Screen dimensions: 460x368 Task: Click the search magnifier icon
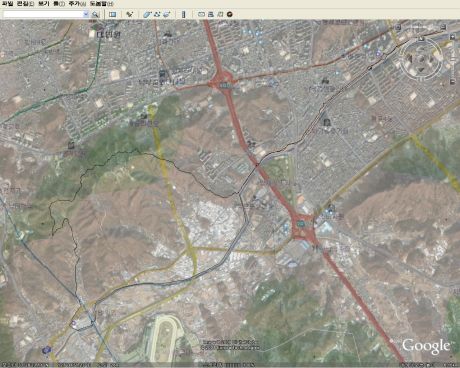pyautogui.click(x=95, y=14)
